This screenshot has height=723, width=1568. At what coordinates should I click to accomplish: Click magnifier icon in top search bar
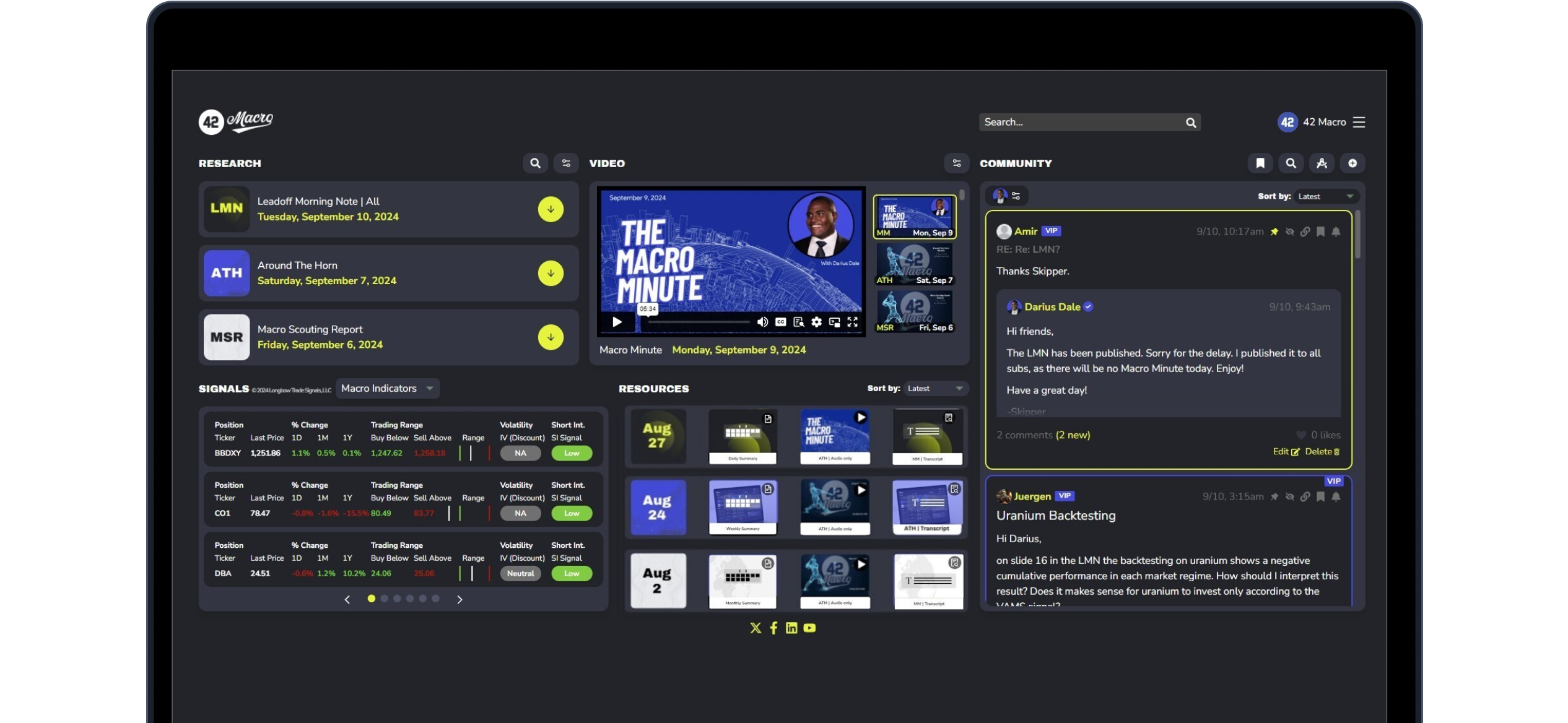1190,123
